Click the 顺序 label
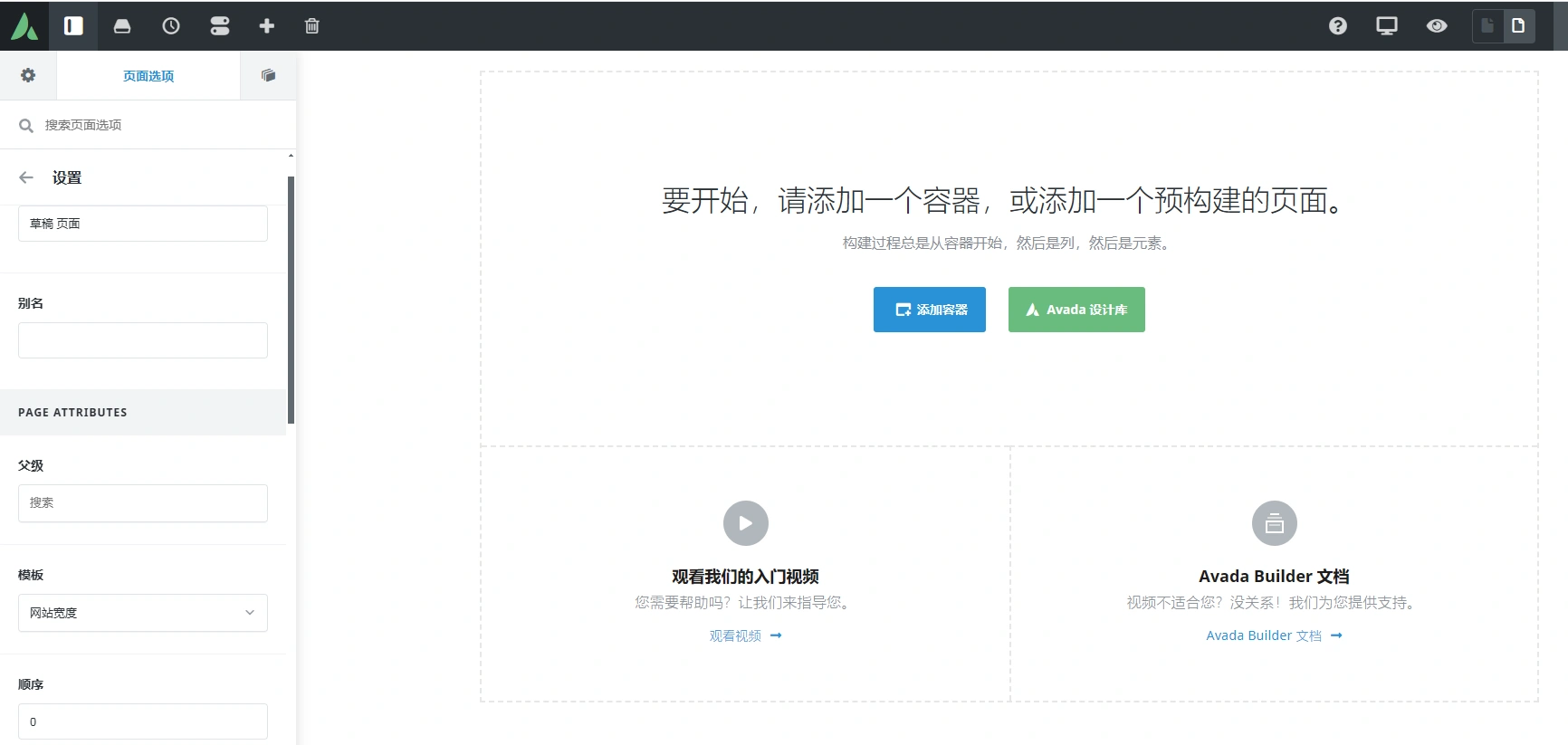 [x=31, y=684]
